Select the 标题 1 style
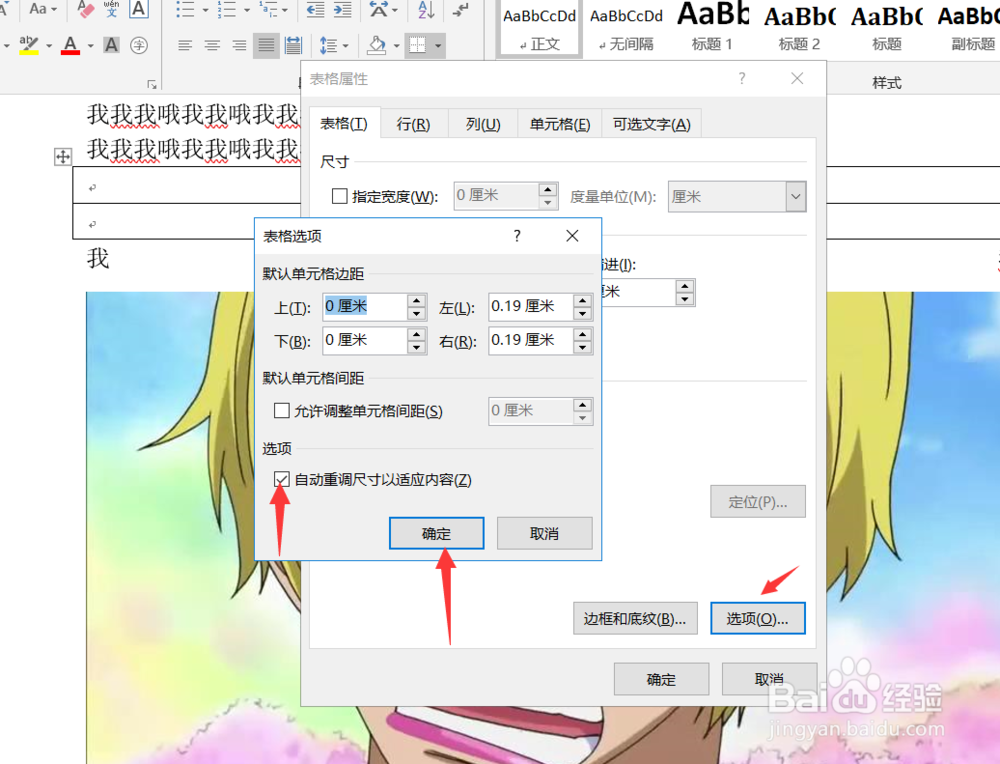This screenshot has width=1000, height=764. click(712, 29)
